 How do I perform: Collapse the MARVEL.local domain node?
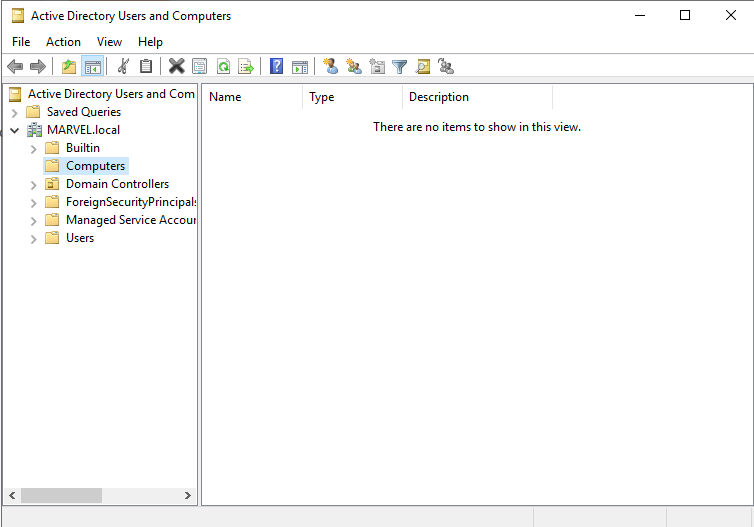click(x=15, y=130)
